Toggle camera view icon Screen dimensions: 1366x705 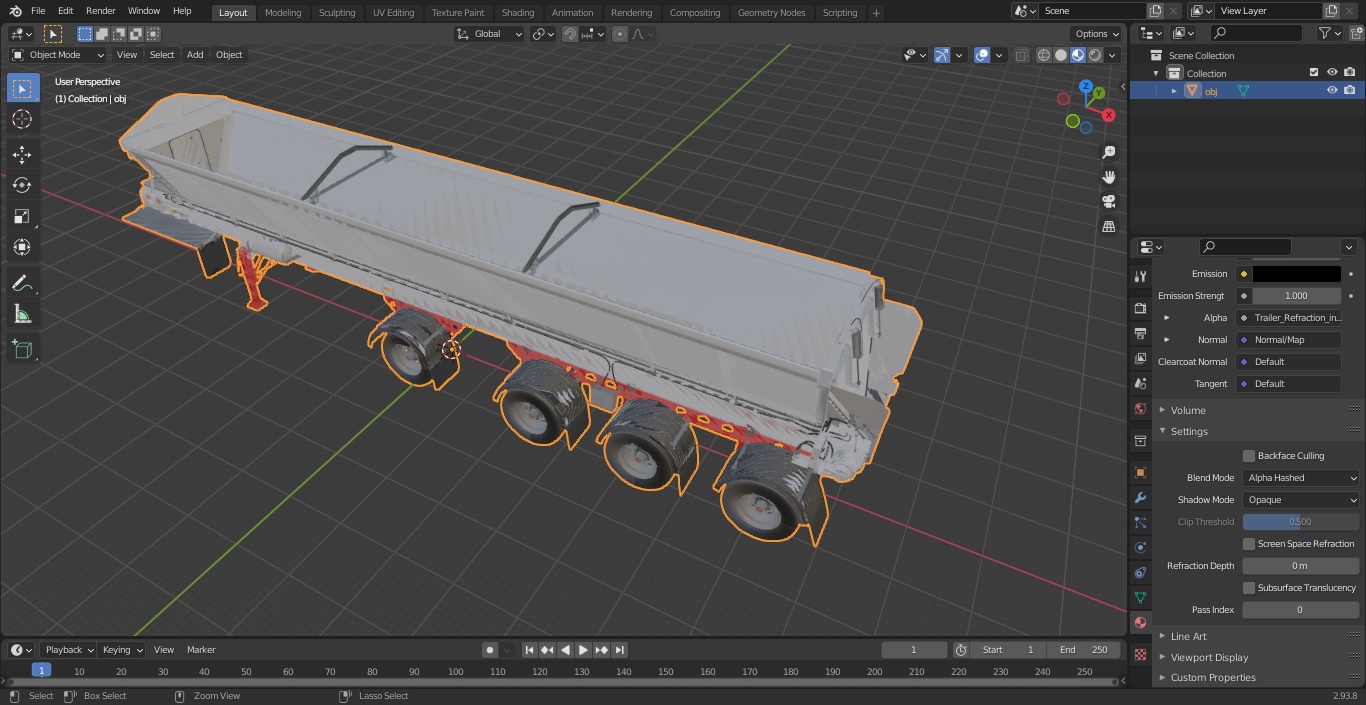pos(1108,202)
